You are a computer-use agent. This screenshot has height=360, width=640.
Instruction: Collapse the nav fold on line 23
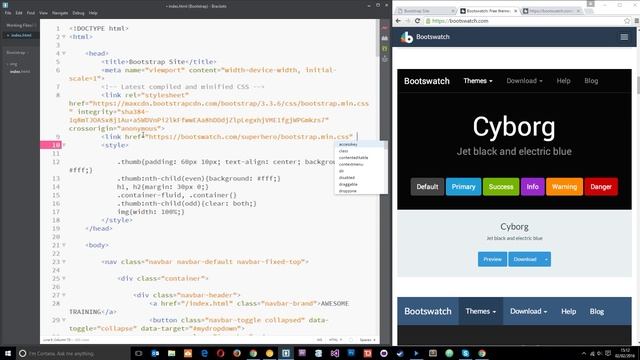(x=64, y=262)
